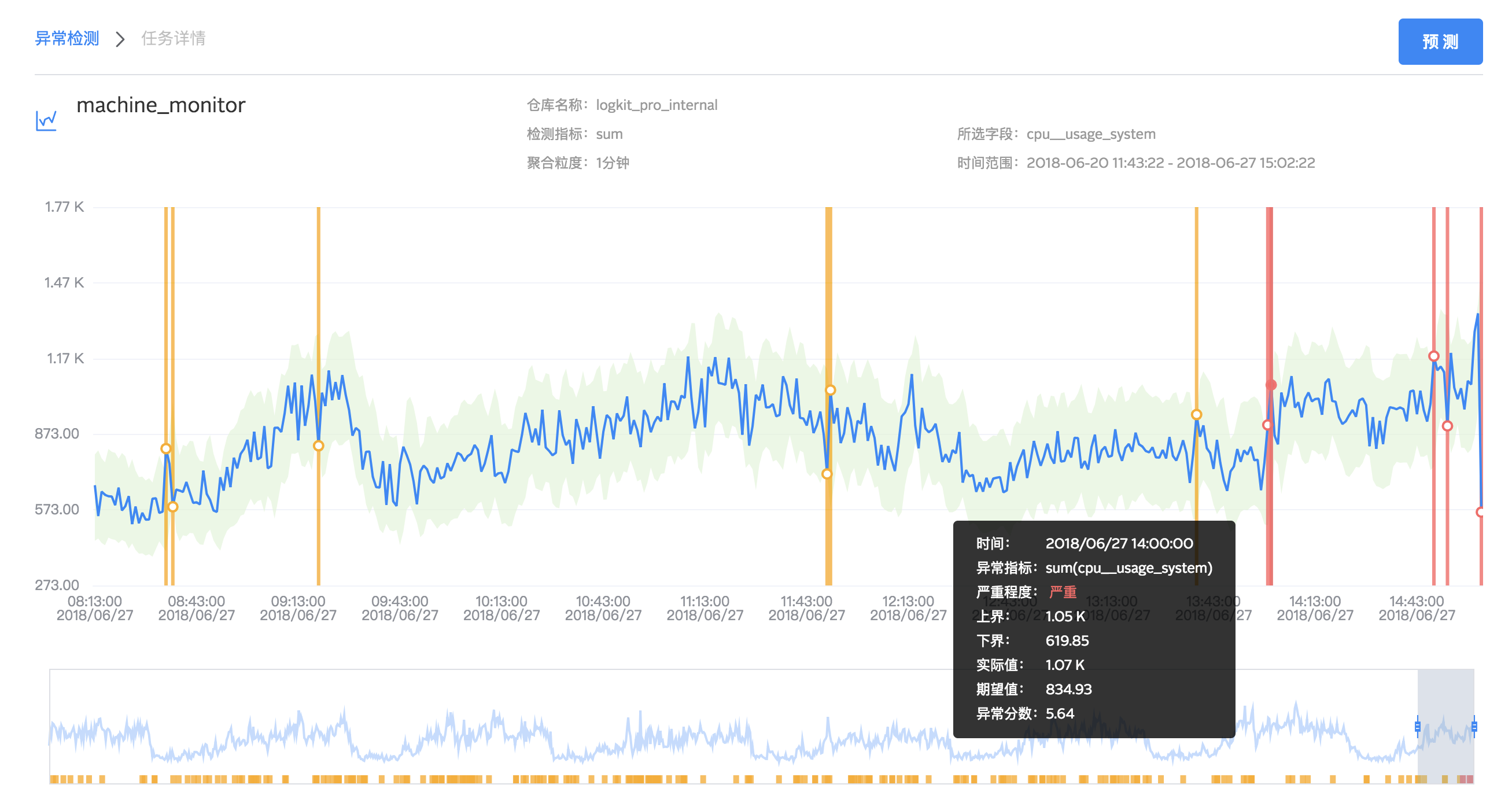The image size is (1512, 803).
Task: Click the orange anomaly marker near 08:33 at top
Action: tap(166, 449)
